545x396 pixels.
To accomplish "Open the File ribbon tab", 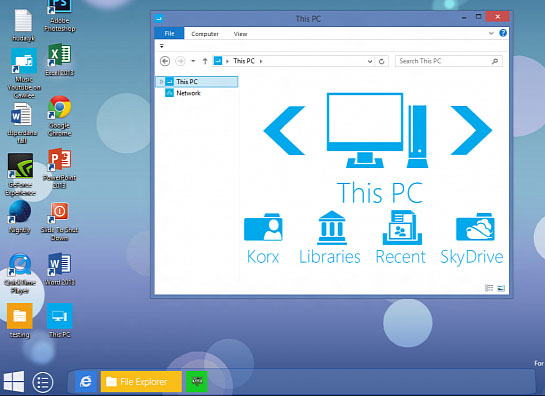I will 169,33.
